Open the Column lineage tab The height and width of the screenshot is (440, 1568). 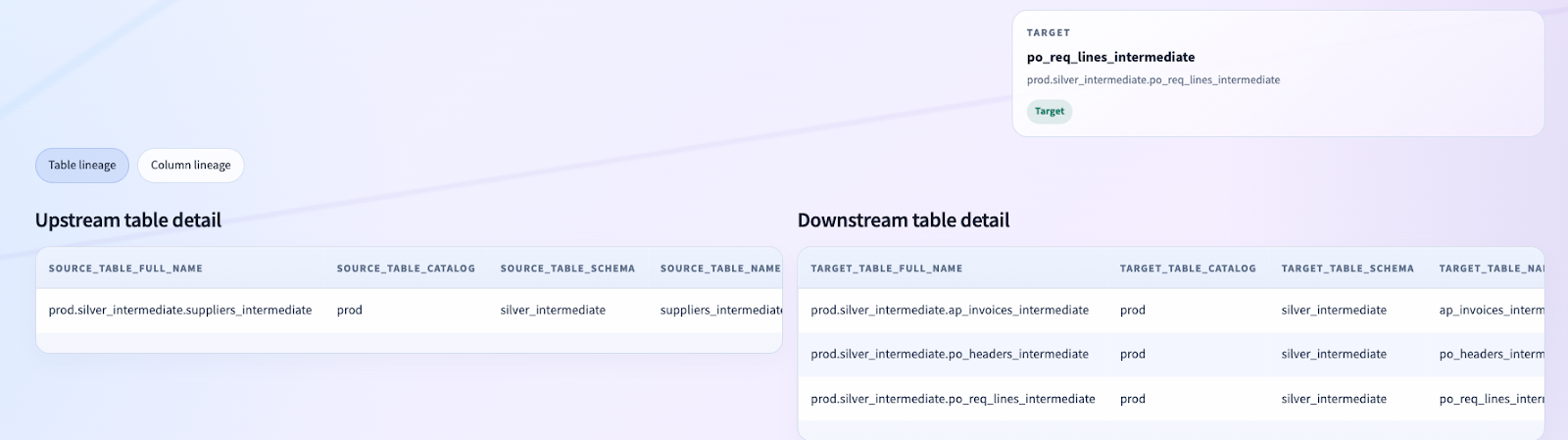tap(190, 166)
